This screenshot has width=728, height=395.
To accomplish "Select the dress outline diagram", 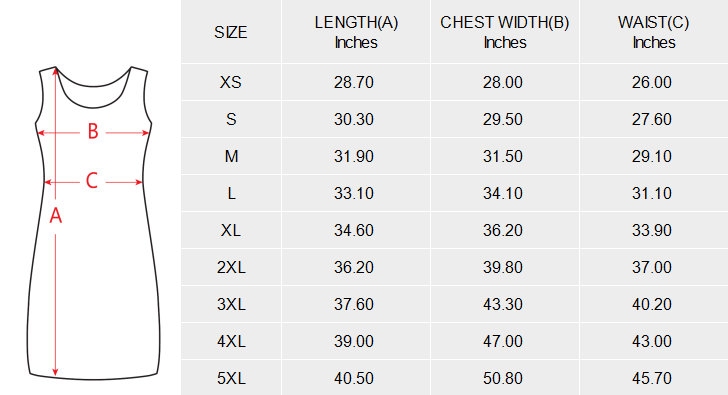I will [x=93, y=223].
